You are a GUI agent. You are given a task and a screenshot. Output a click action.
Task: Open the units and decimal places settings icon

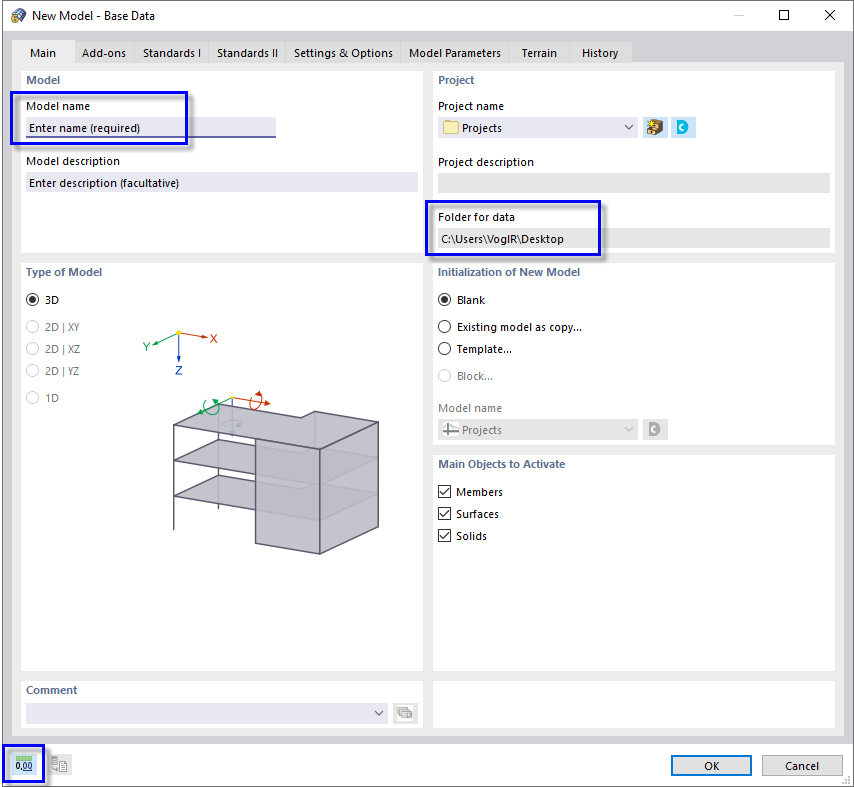pos(23,764)
